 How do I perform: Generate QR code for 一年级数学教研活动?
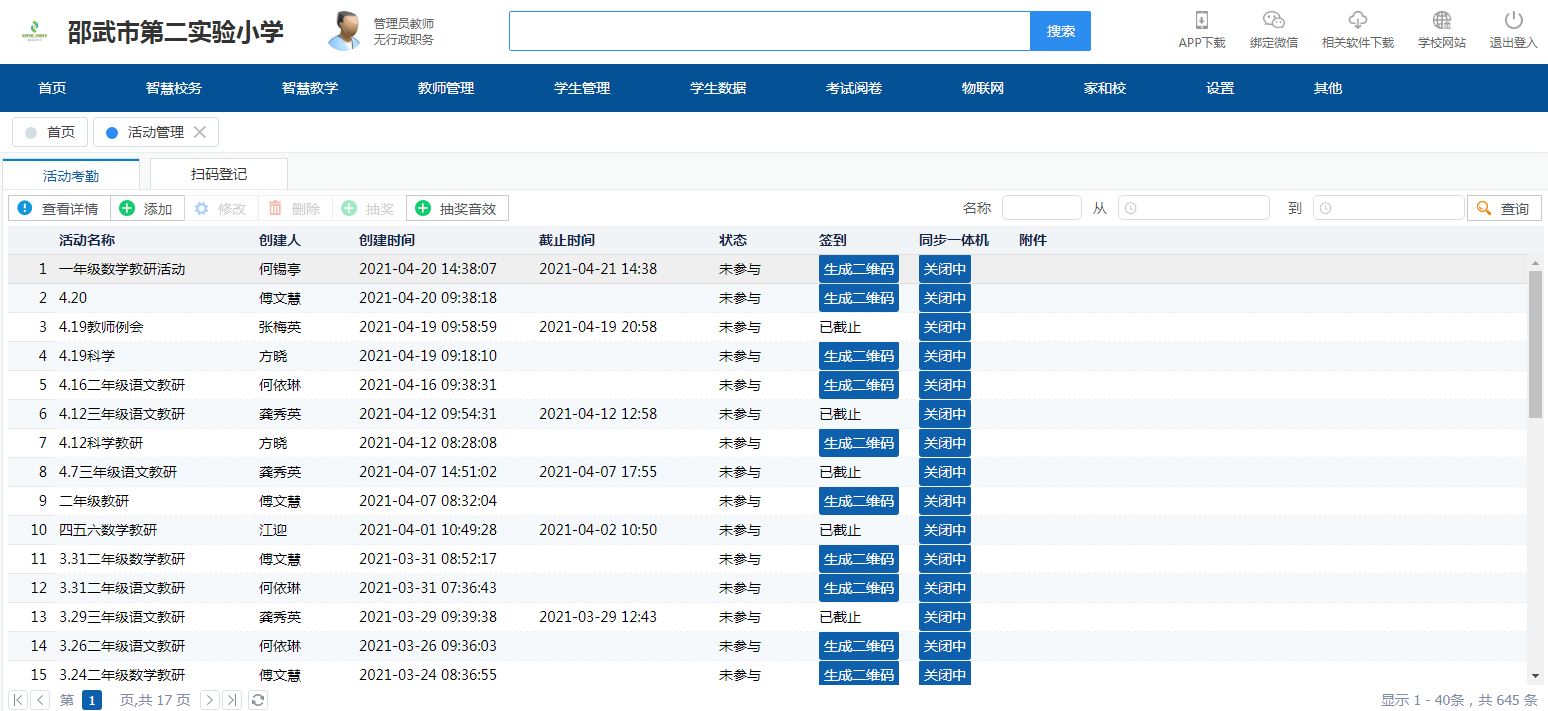tap(859, 269)
